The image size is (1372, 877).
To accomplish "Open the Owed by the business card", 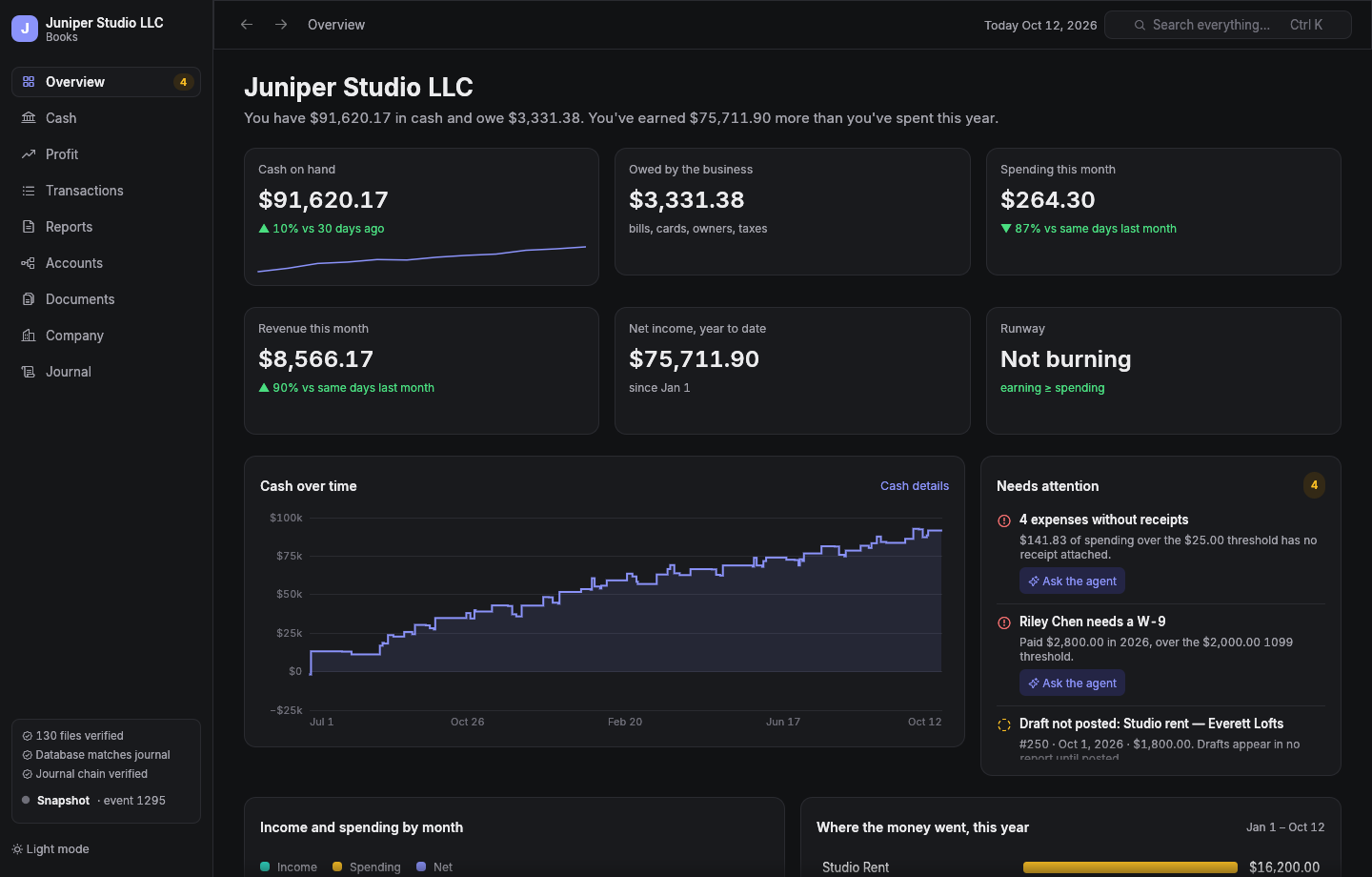I will (x=792, y=212).
